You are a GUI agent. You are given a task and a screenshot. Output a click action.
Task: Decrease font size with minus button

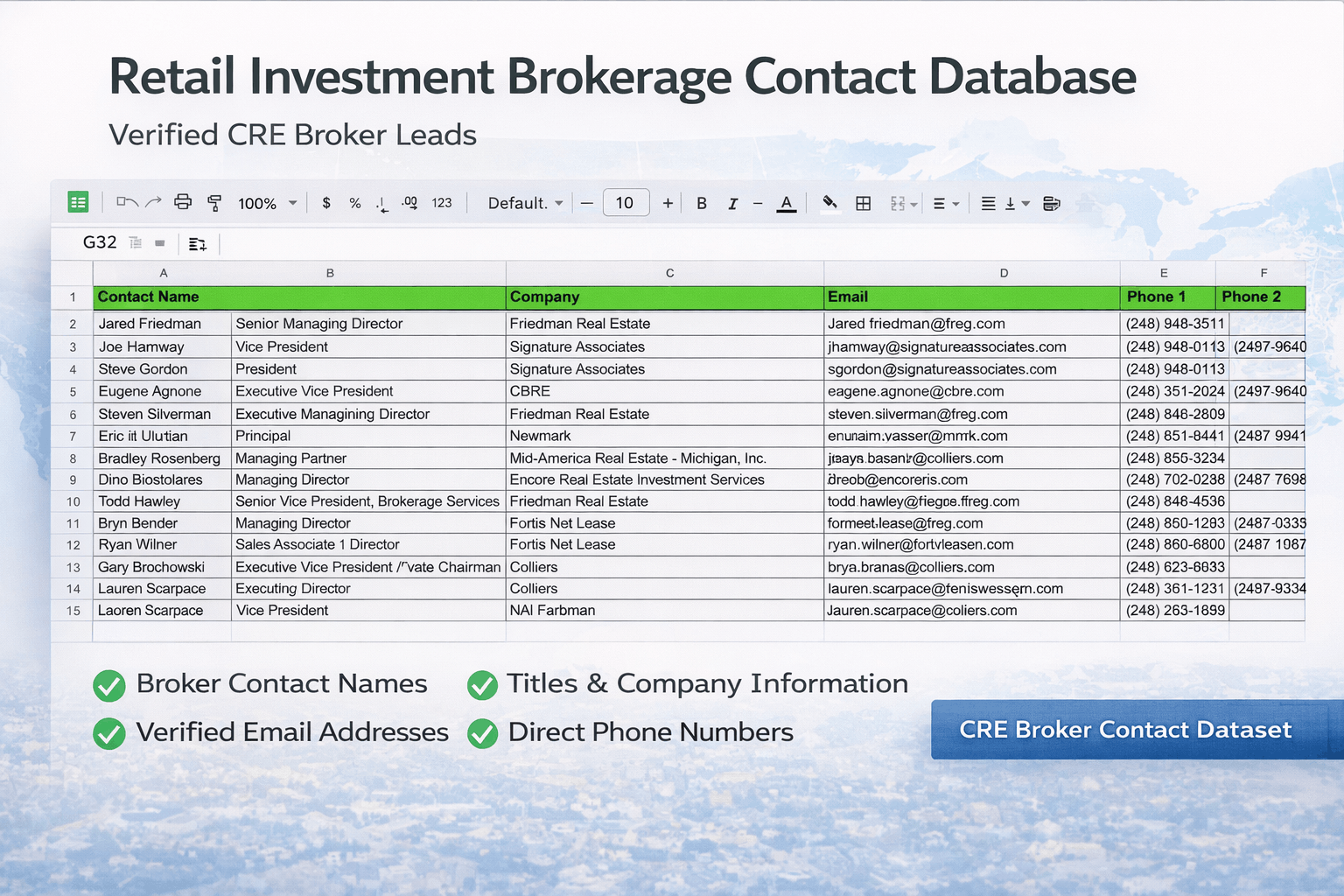point(587,203)
